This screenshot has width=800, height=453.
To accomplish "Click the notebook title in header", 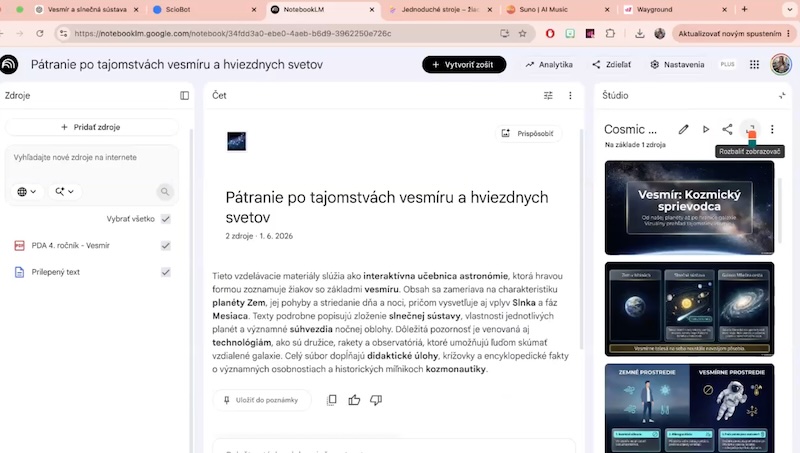I will [177, 64].
